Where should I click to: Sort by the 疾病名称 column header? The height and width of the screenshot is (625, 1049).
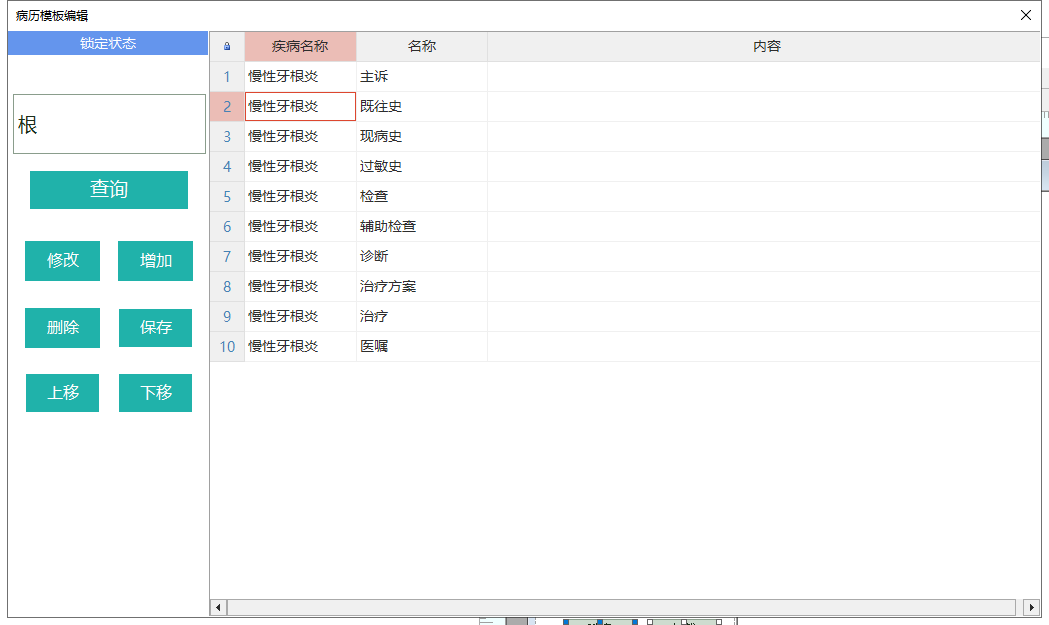300,47
